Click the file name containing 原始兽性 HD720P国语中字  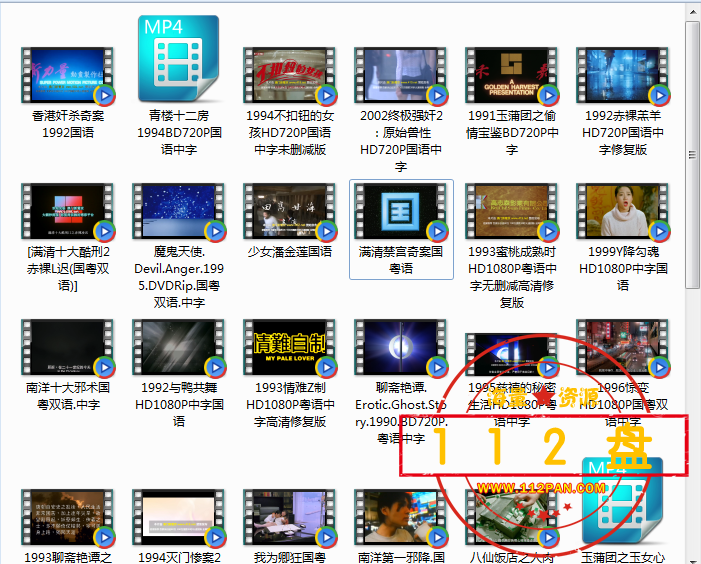(x=401, y=141)
